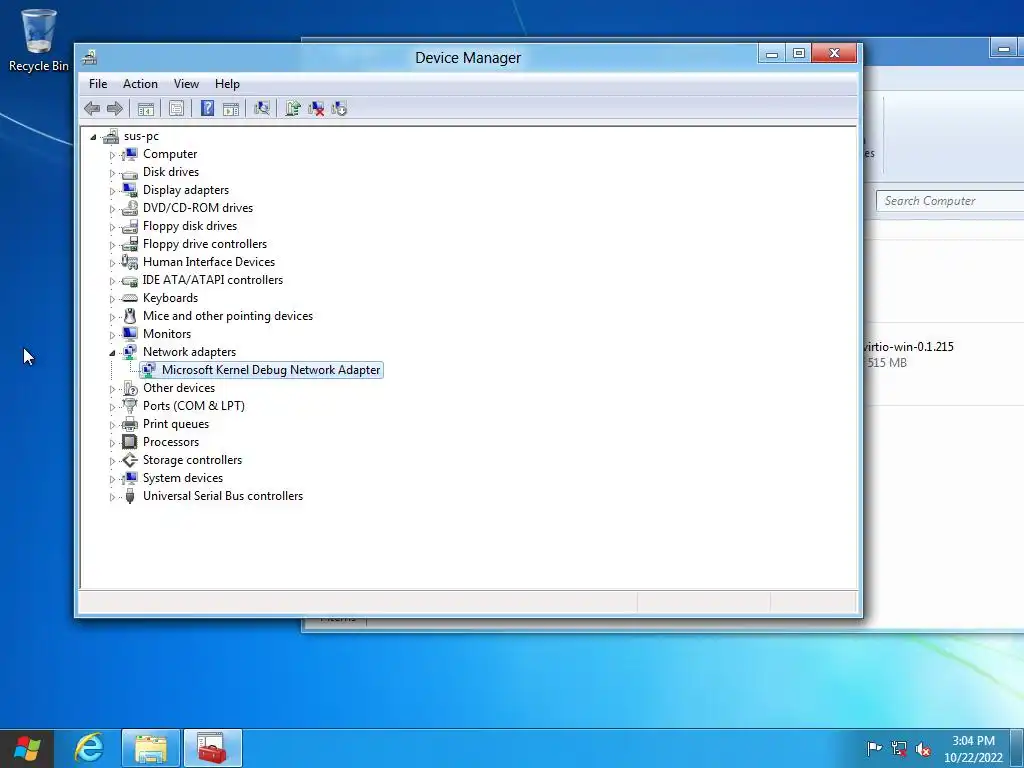Image resolution: width=1024 pixels, height=768 pixels.
Task: Expand the IDE ATA/ATAPI controllers node
Action: [x=112, y=281]
